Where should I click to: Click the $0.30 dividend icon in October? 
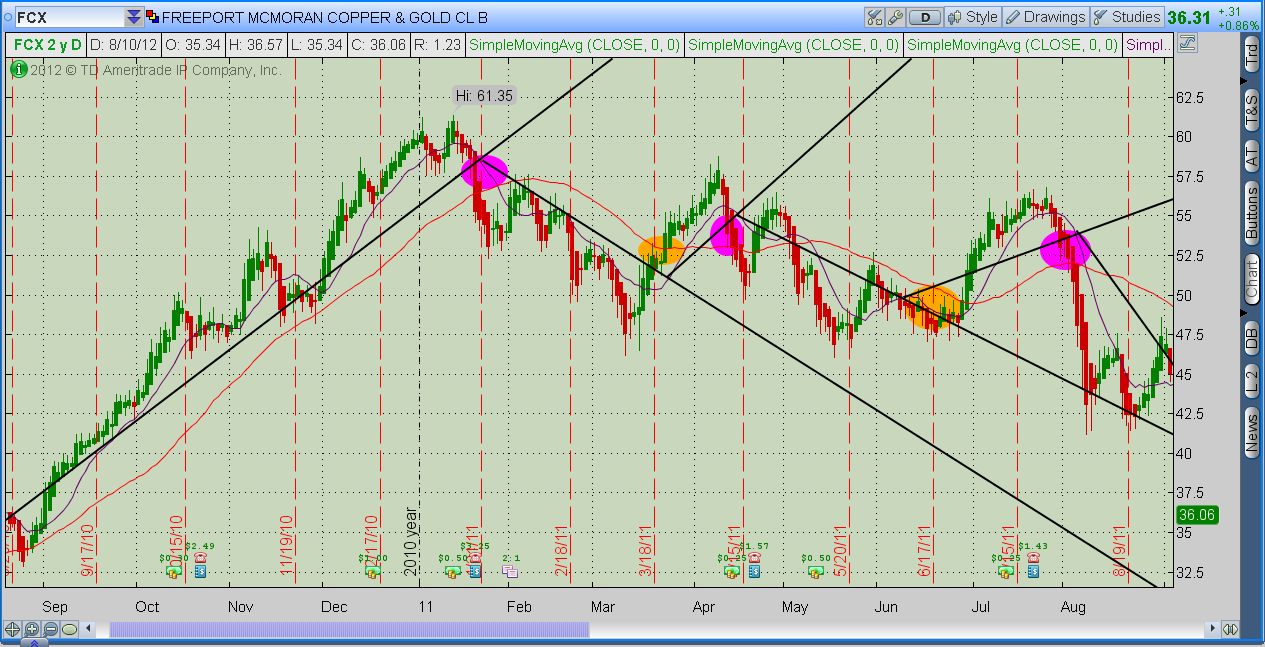click(173, 571)
